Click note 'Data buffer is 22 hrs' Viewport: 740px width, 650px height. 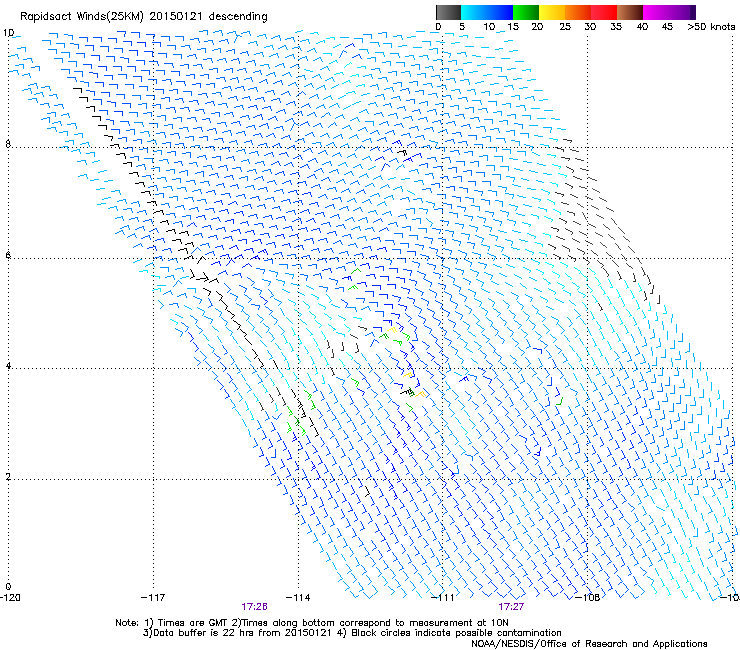[203, 633]
